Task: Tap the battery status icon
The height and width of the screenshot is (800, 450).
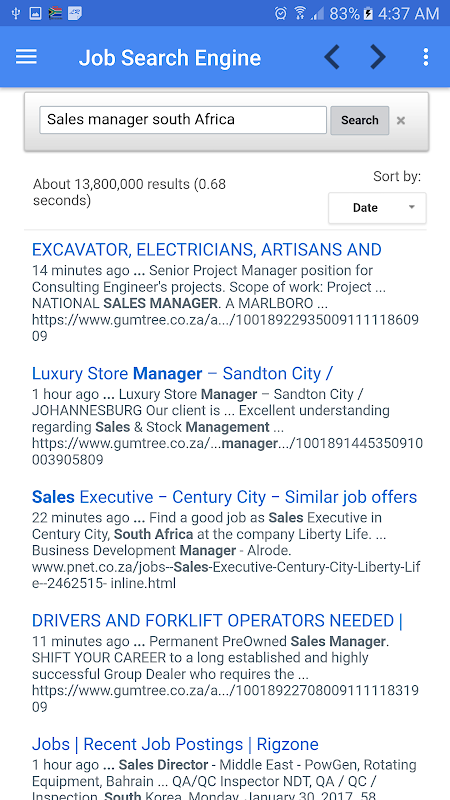Action: click(368, 13)
